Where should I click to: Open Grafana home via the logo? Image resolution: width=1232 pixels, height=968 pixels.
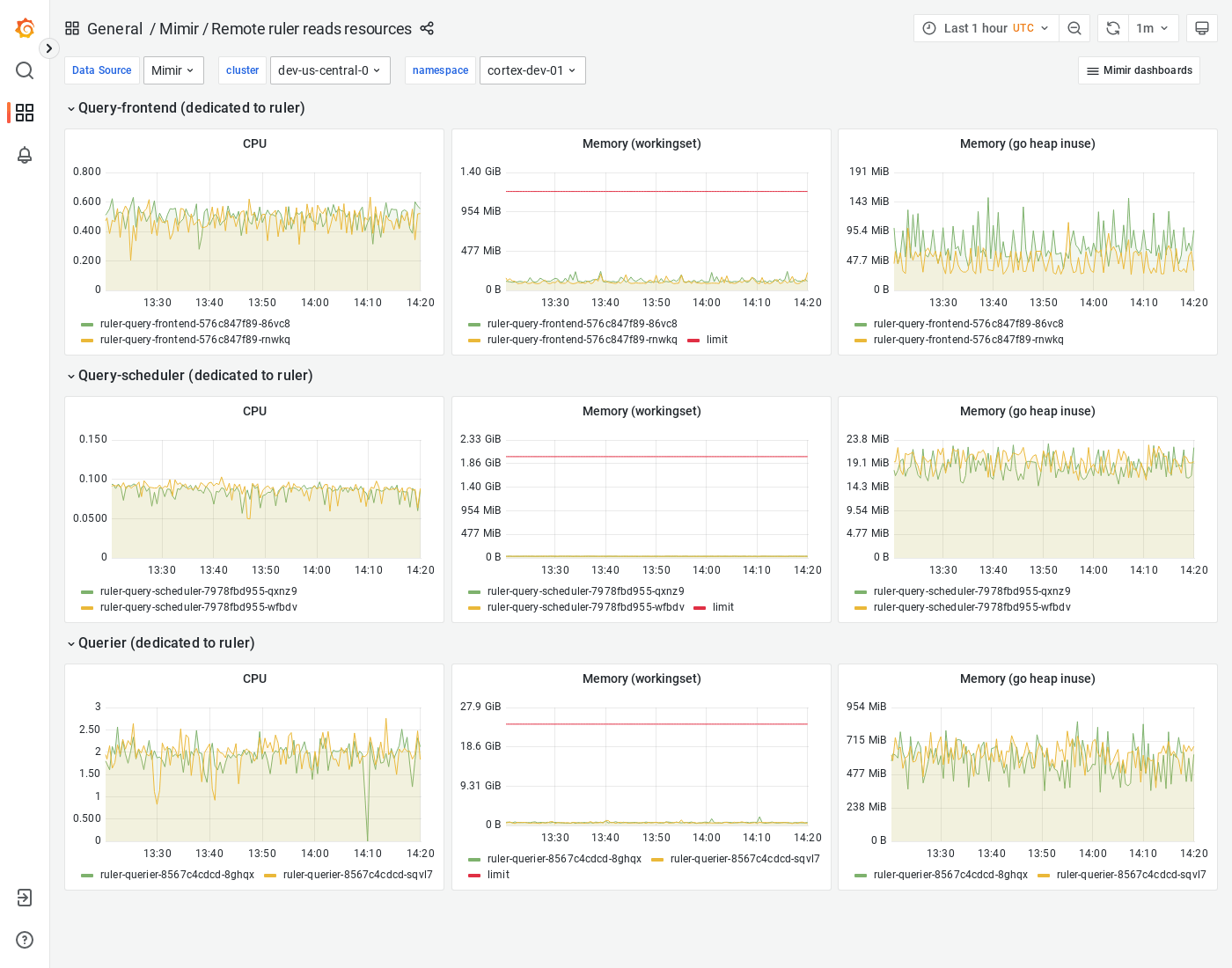pos(25,27)
